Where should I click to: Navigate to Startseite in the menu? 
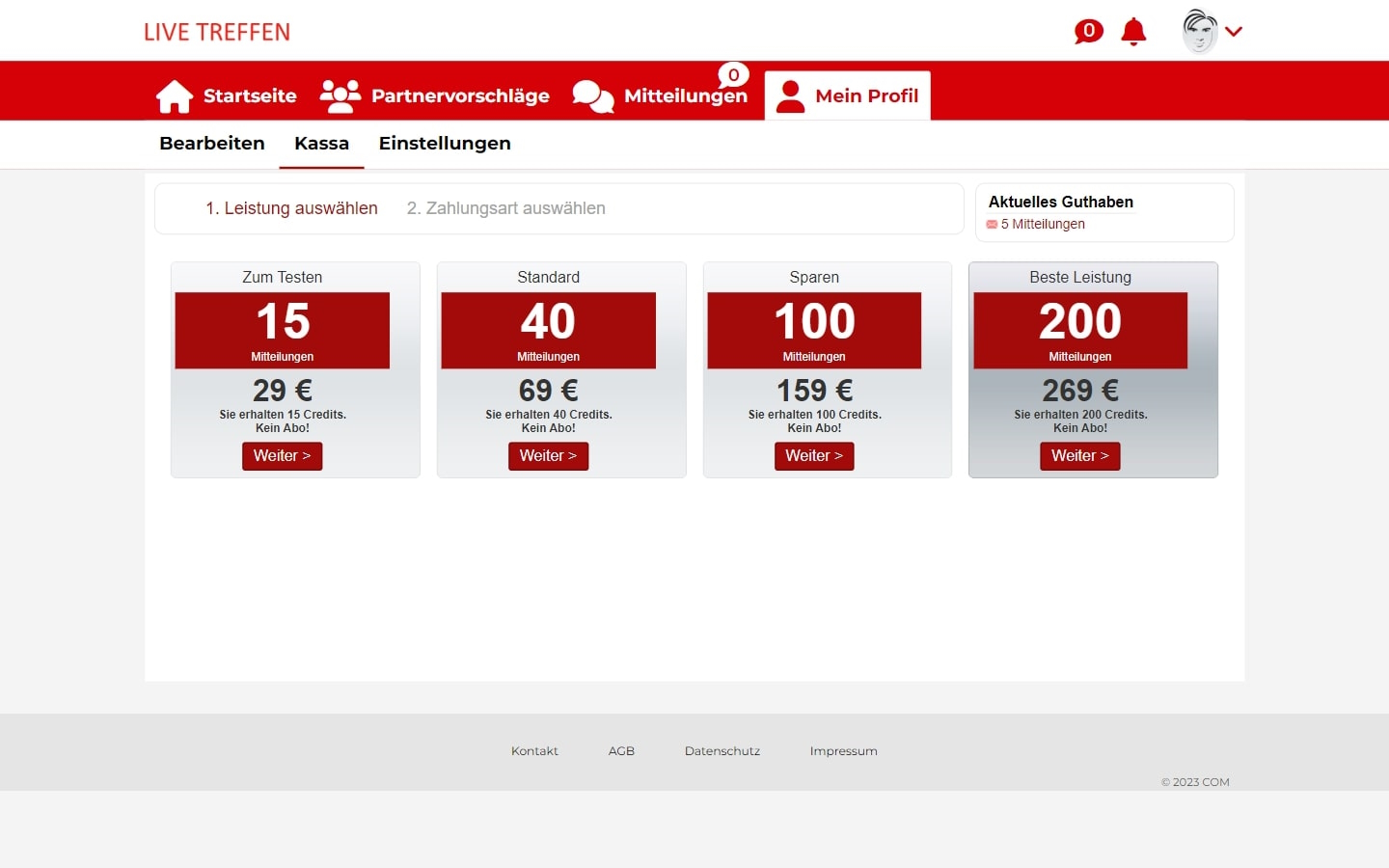(248, 95)
